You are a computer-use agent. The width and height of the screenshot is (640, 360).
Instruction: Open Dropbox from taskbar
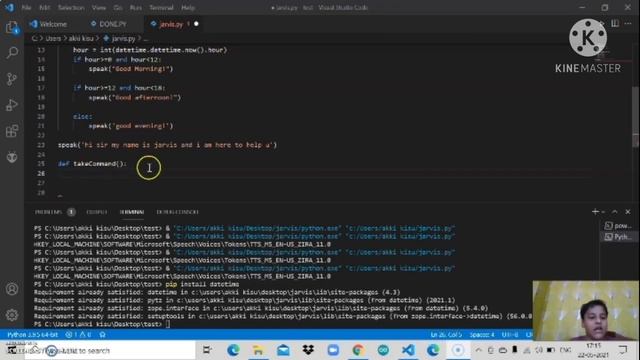point(308,350)
